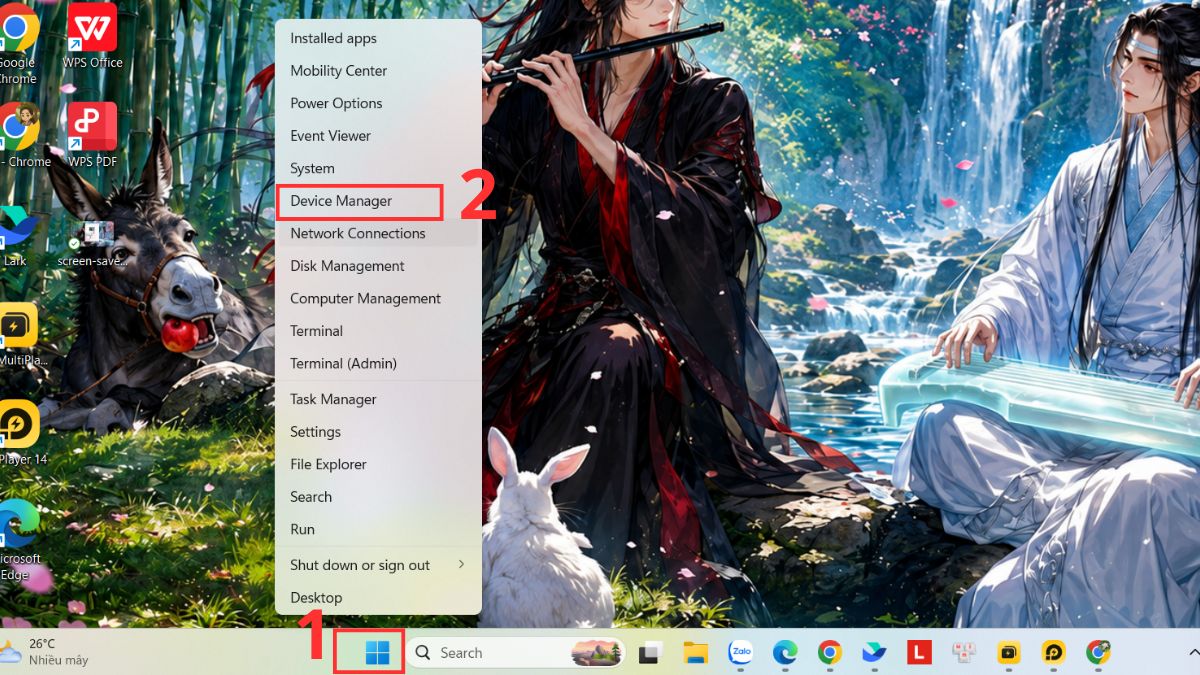The height and width of the screenshot is (675, 1200).
Task: Select the MultiPlayer desktop shortcut
Action: (x=18, y=335)
